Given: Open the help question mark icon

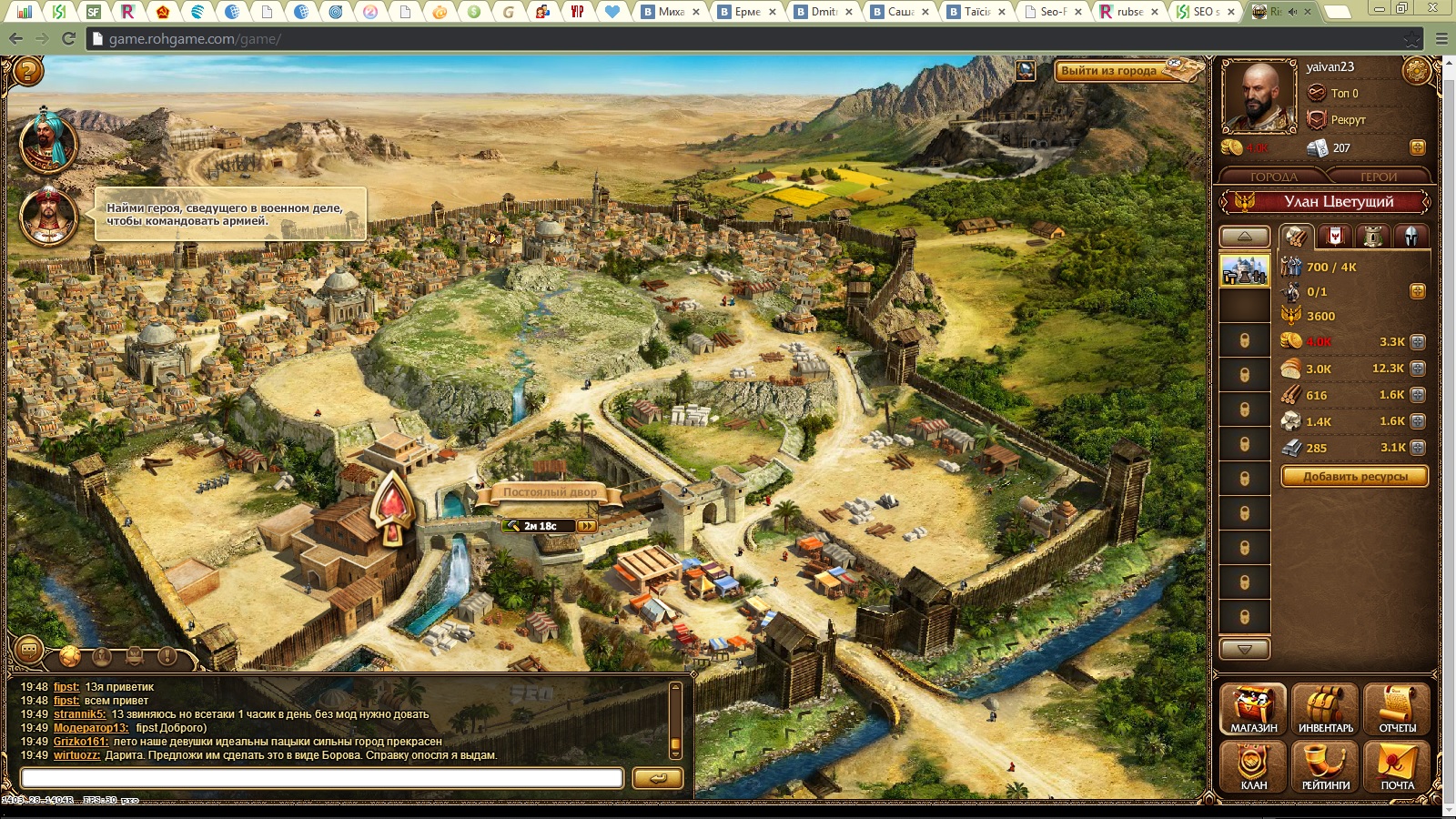Looking at the screenshot, I should pos(28,71).
